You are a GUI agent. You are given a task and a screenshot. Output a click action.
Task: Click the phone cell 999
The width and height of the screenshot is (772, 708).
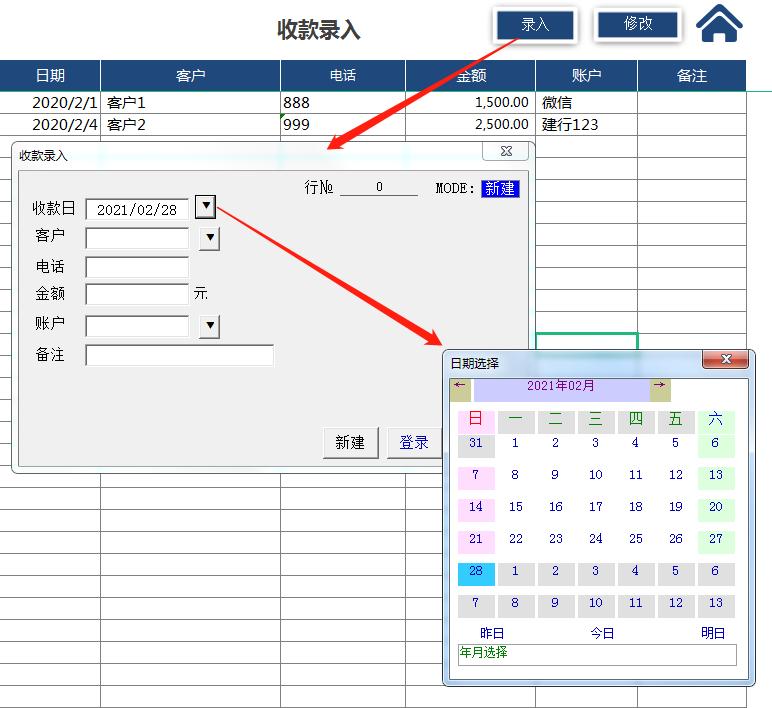coord(343,125)
